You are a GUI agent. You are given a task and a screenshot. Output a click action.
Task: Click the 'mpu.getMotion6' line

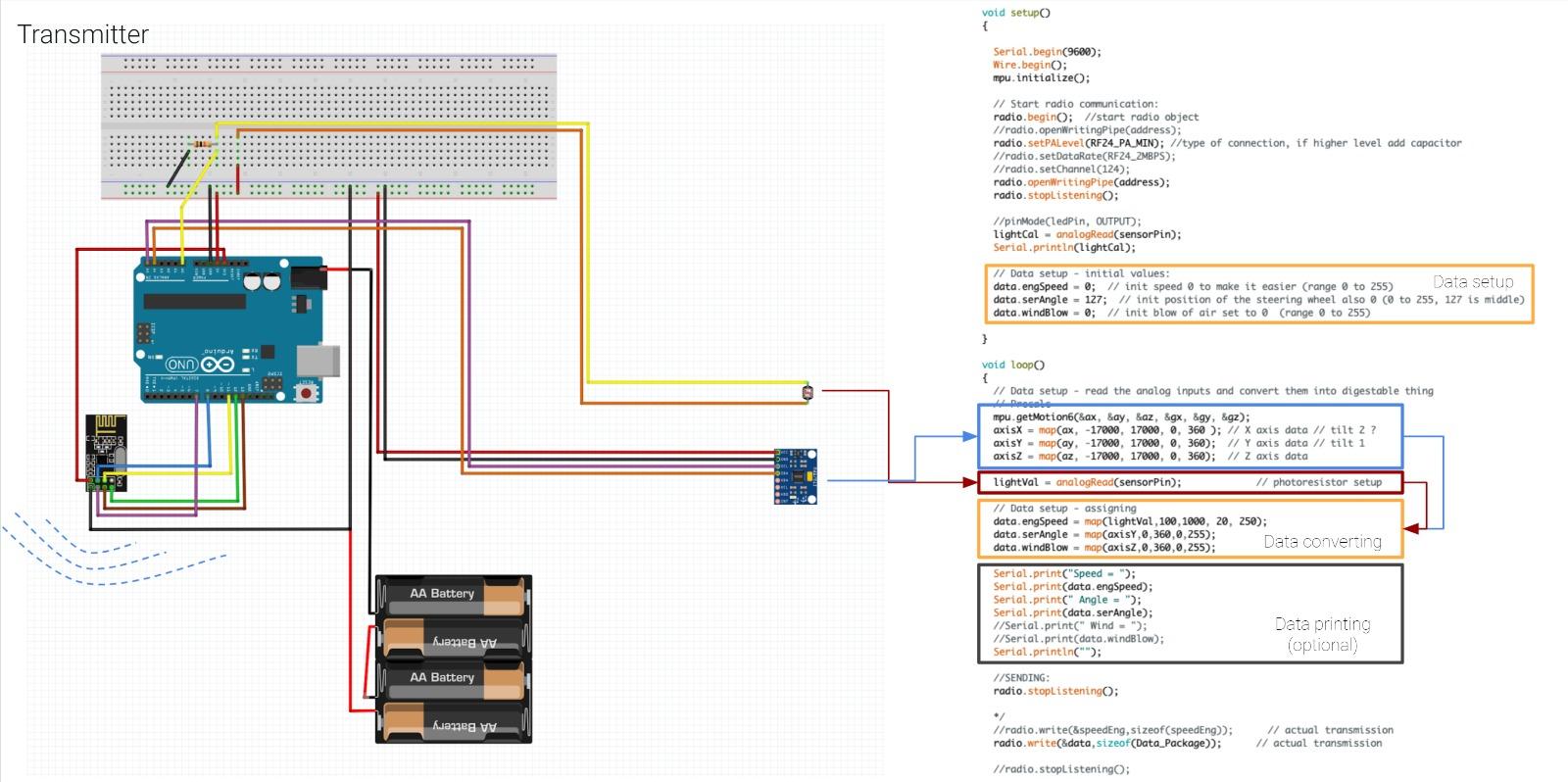click(1121, 416)
